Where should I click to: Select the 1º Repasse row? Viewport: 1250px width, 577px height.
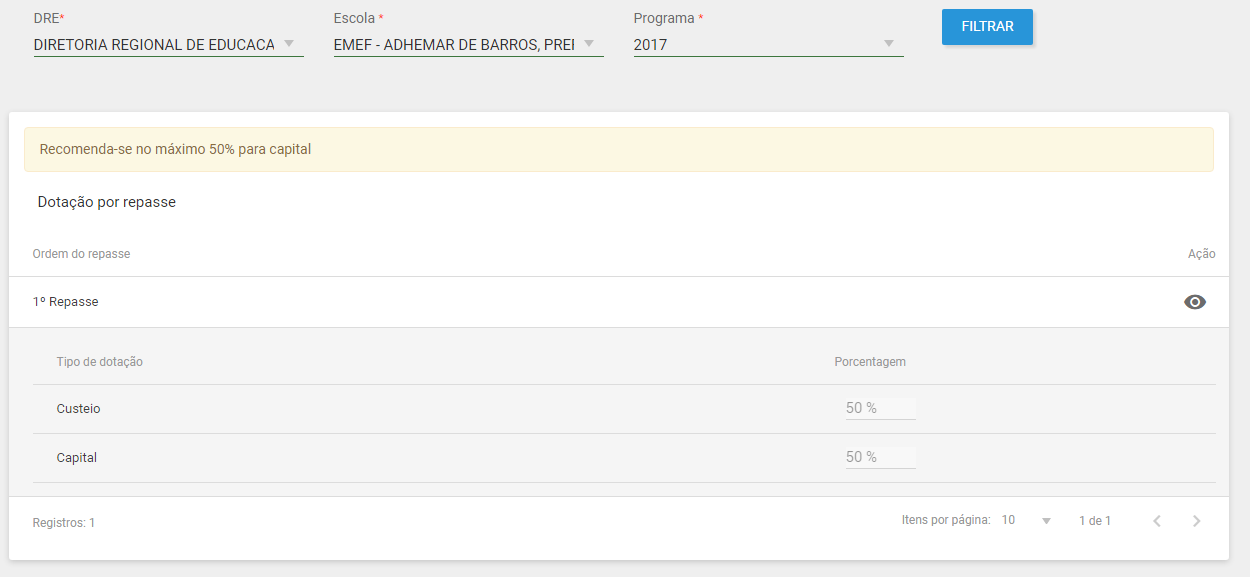click(x=619, y=302)
